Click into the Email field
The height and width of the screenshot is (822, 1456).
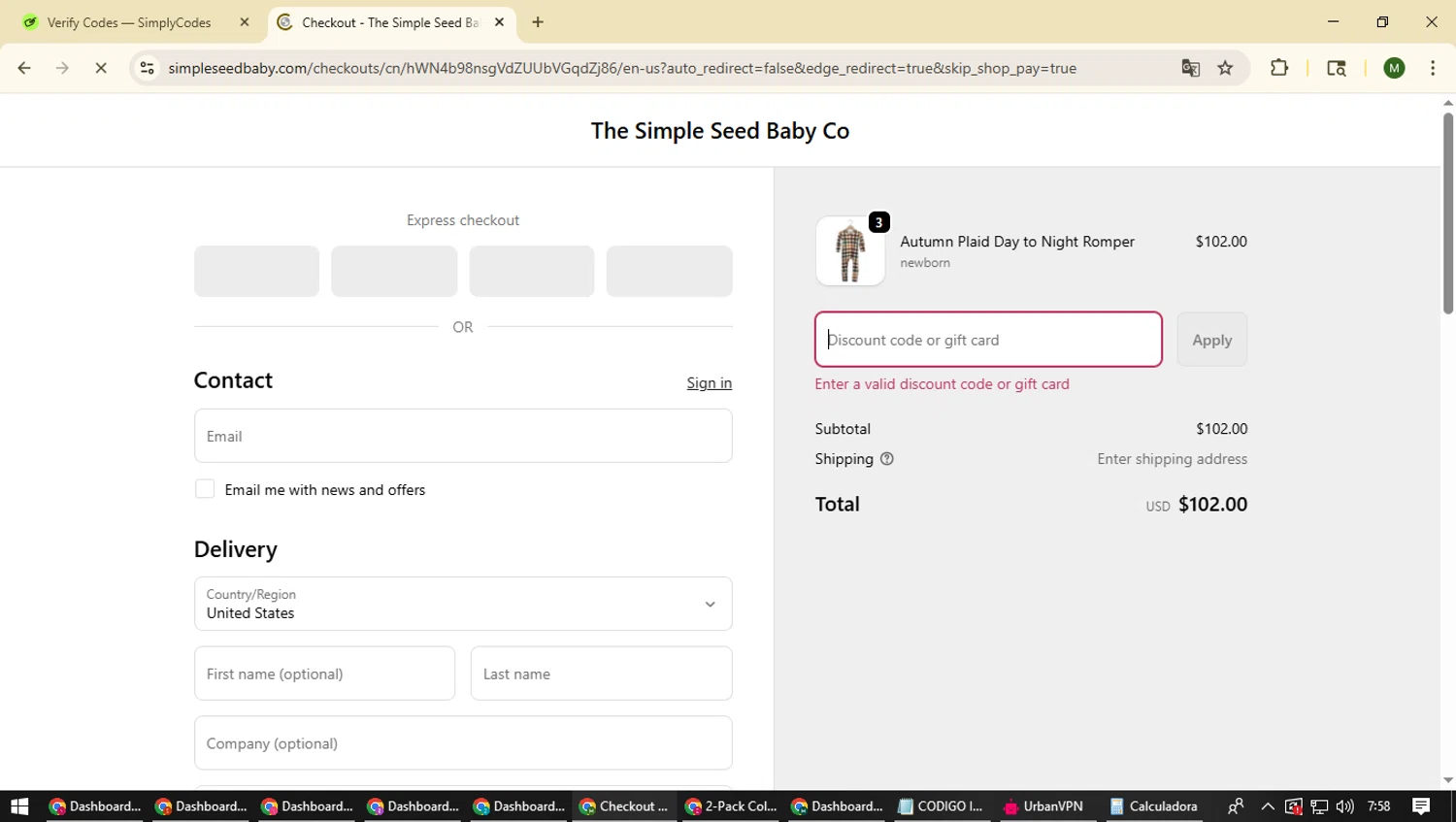pos(463,436)
